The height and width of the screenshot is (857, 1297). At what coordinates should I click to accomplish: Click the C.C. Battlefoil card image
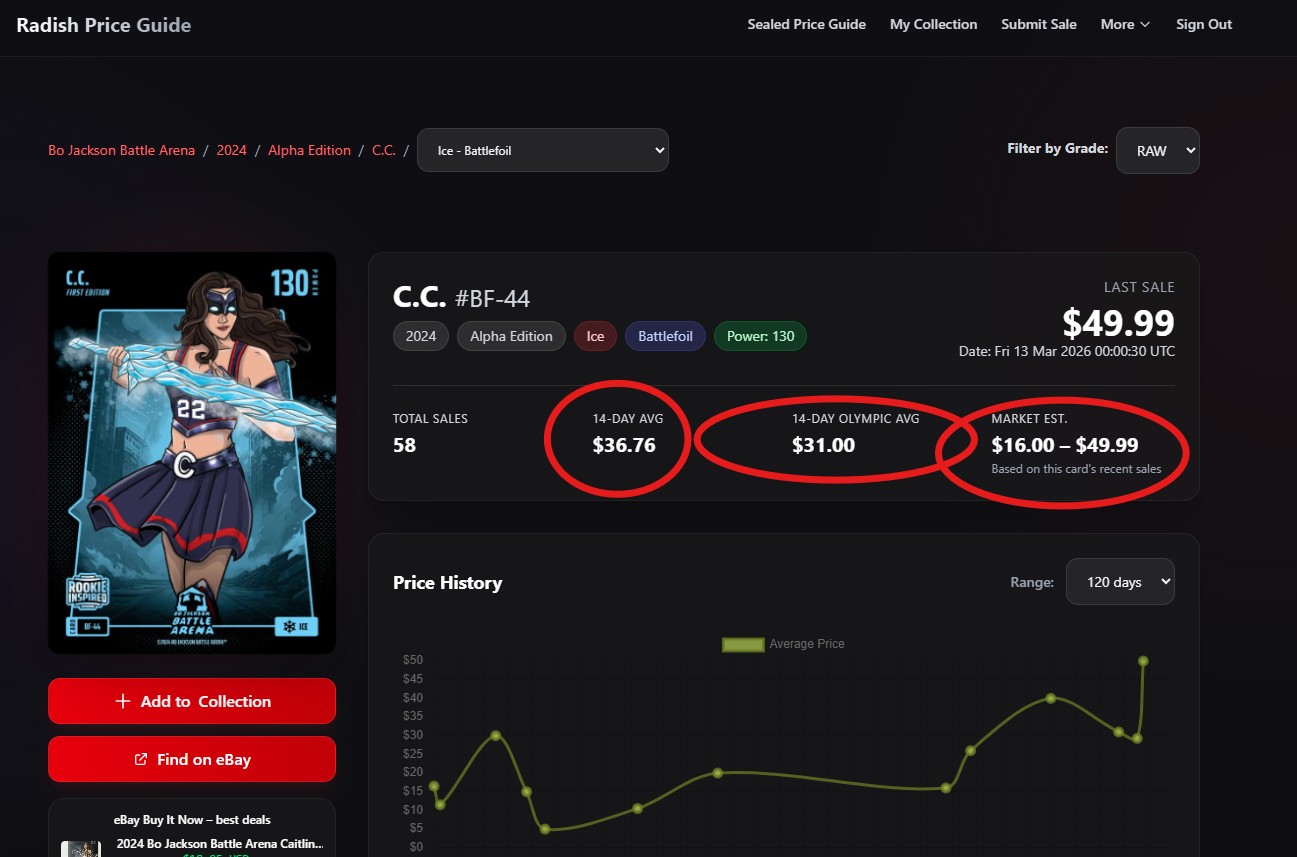pyautogui.click(x=192, y=453)
